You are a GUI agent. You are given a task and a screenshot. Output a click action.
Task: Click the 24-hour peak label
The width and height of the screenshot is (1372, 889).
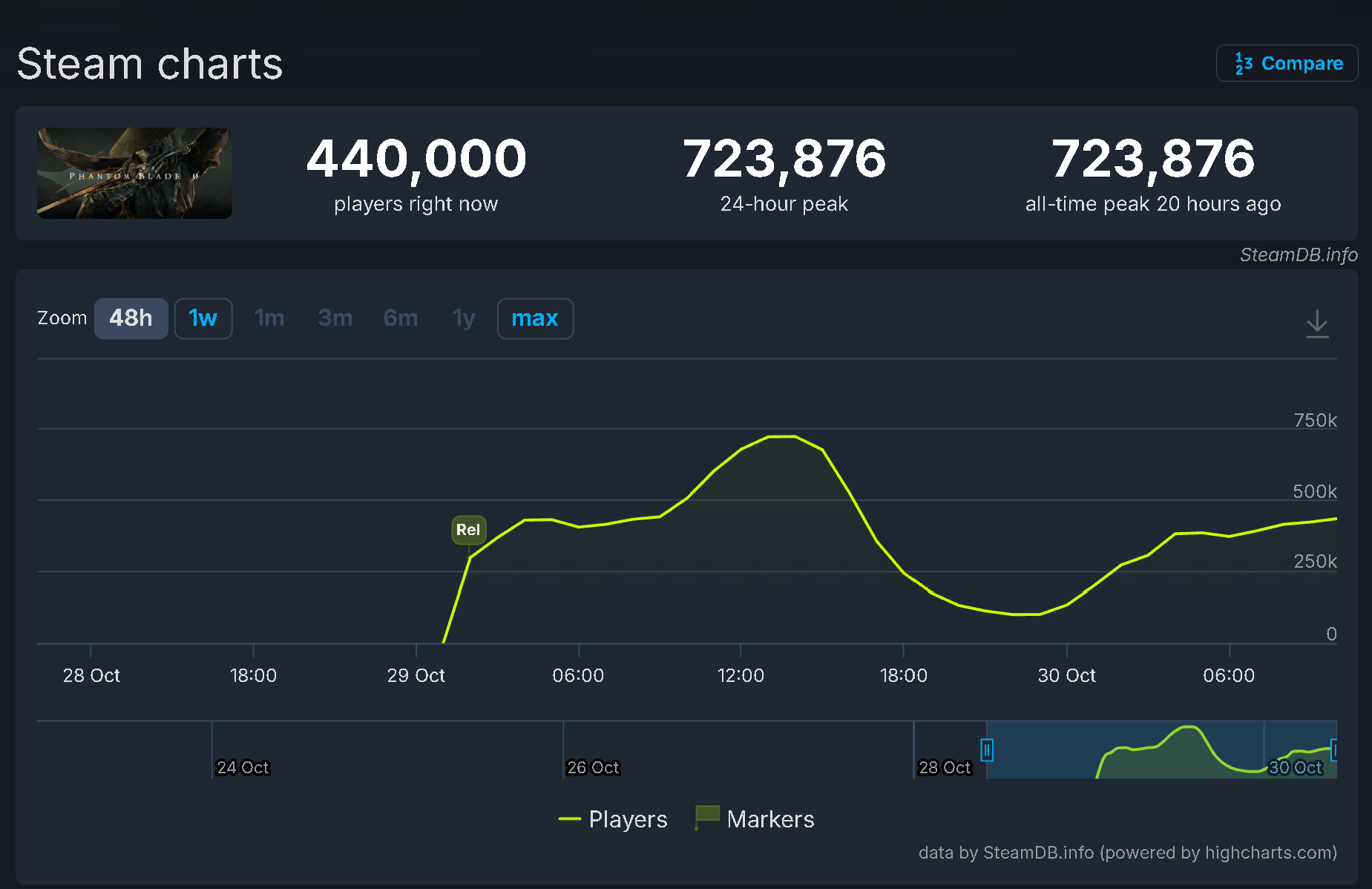point(784,204)
